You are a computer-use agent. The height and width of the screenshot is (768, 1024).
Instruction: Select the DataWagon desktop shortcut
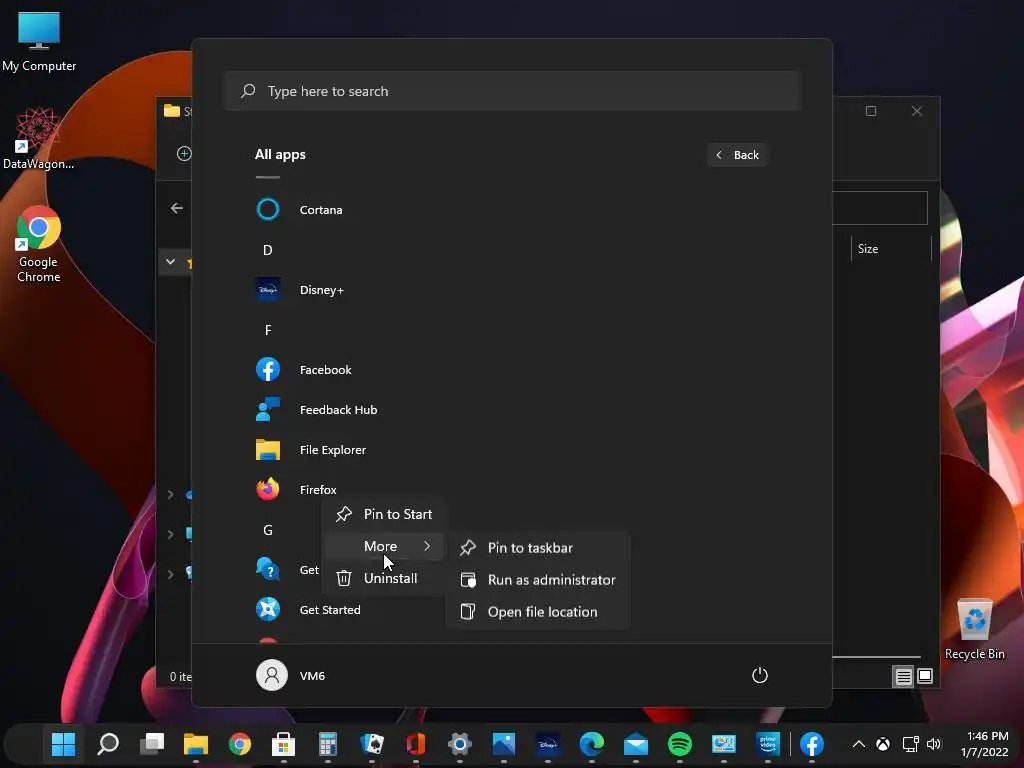click(x=39, y=138)
